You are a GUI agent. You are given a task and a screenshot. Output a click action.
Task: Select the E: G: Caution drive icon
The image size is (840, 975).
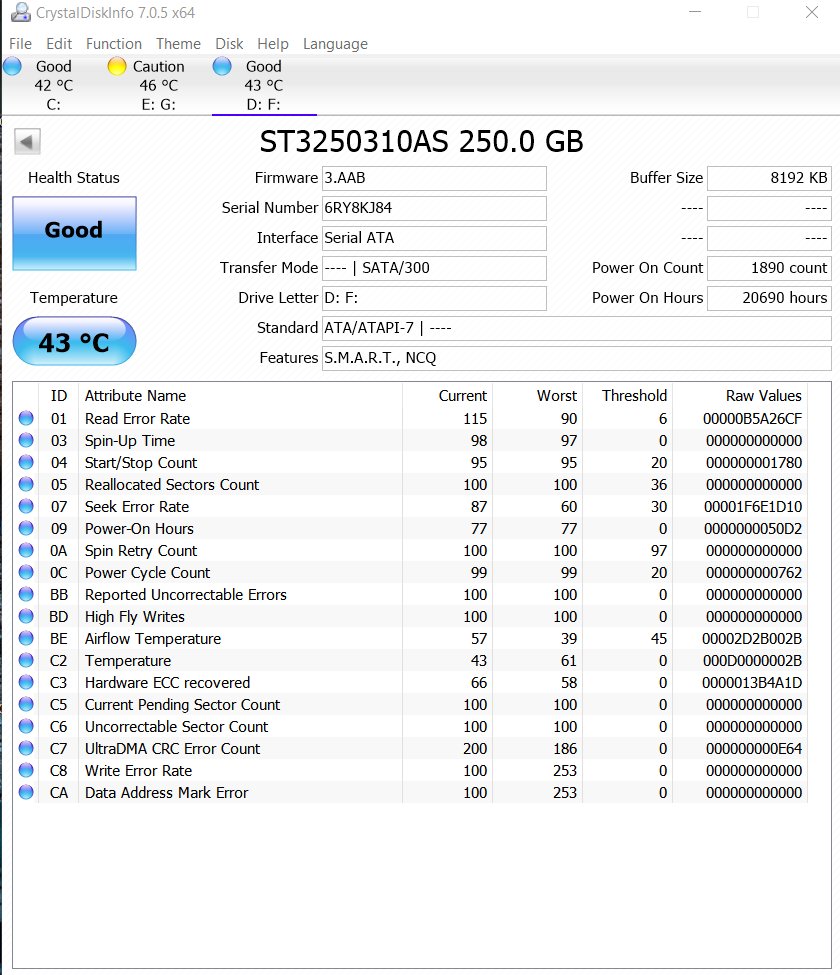tap(116, 67)
